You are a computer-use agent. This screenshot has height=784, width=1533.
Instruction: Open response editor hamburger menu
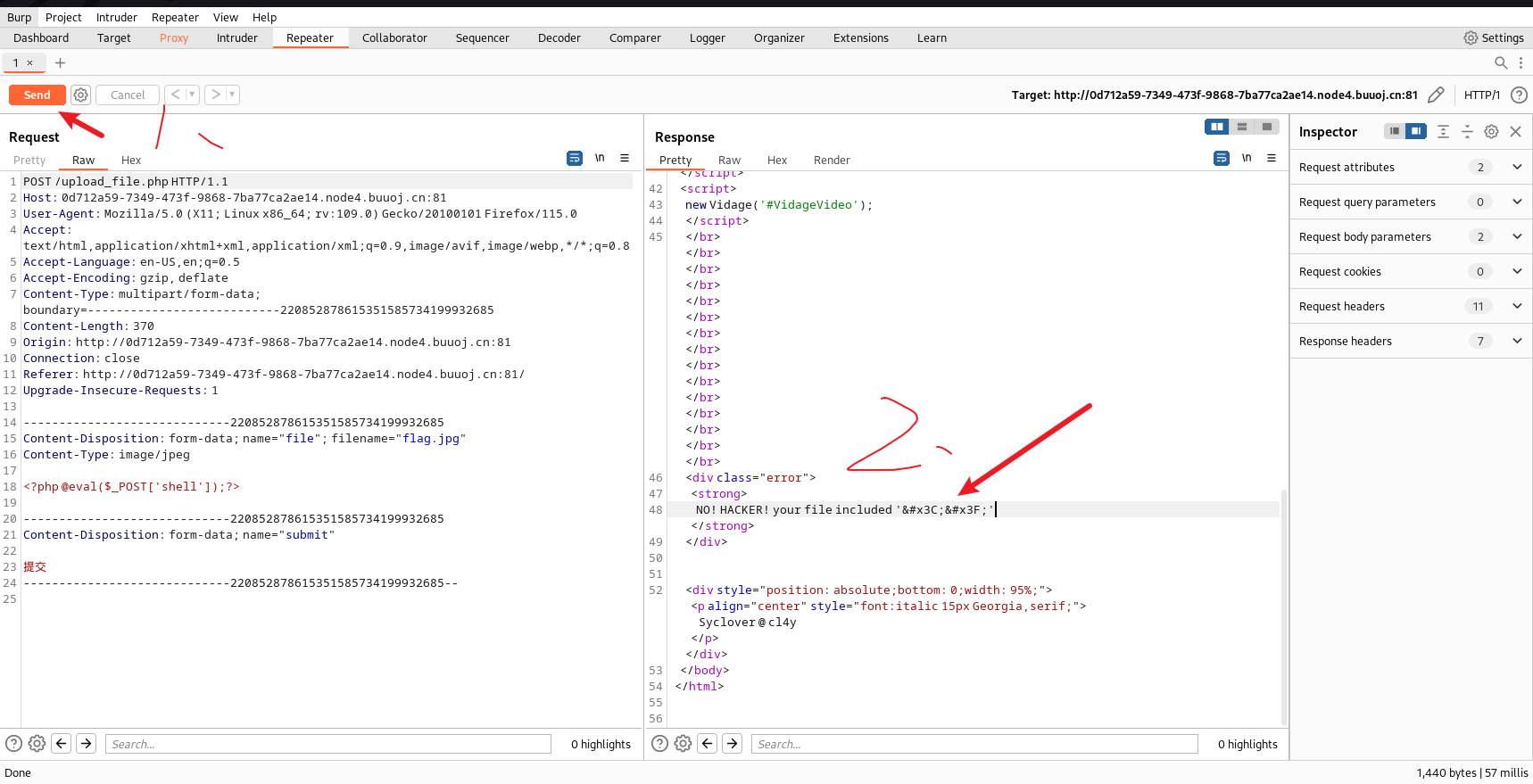pyautogui.click(x=1272, y=158)
